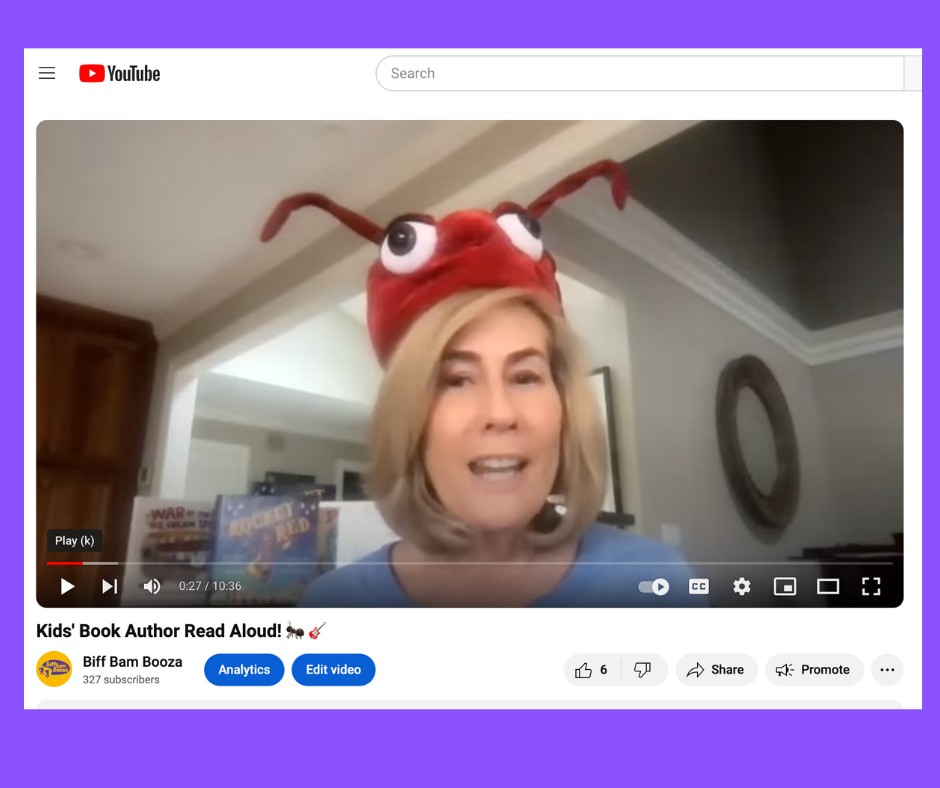Expand the more actions three-dot menu
This screenshot has height=788, width=940.
click(x=887, y=670)
